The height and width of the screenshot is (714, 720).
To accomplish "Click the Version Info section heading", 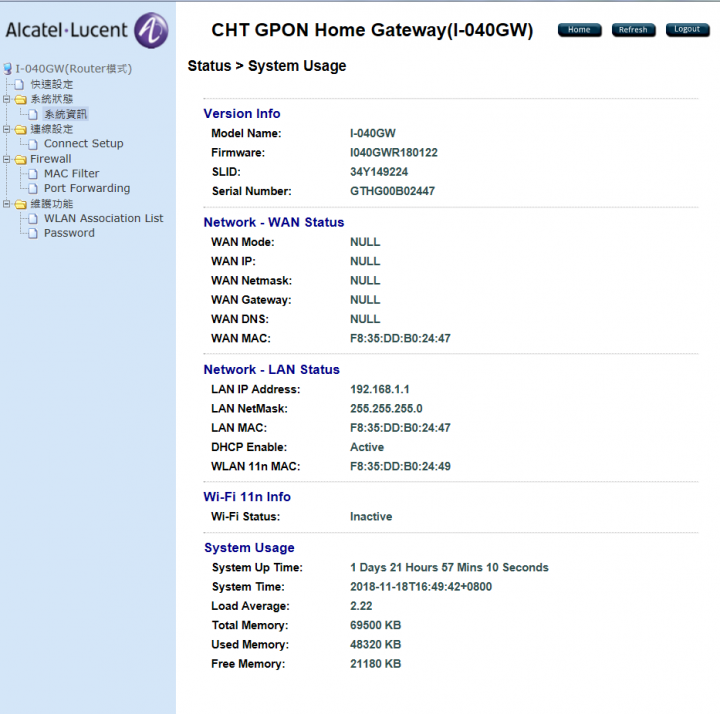I will click(x=242, y=113).
